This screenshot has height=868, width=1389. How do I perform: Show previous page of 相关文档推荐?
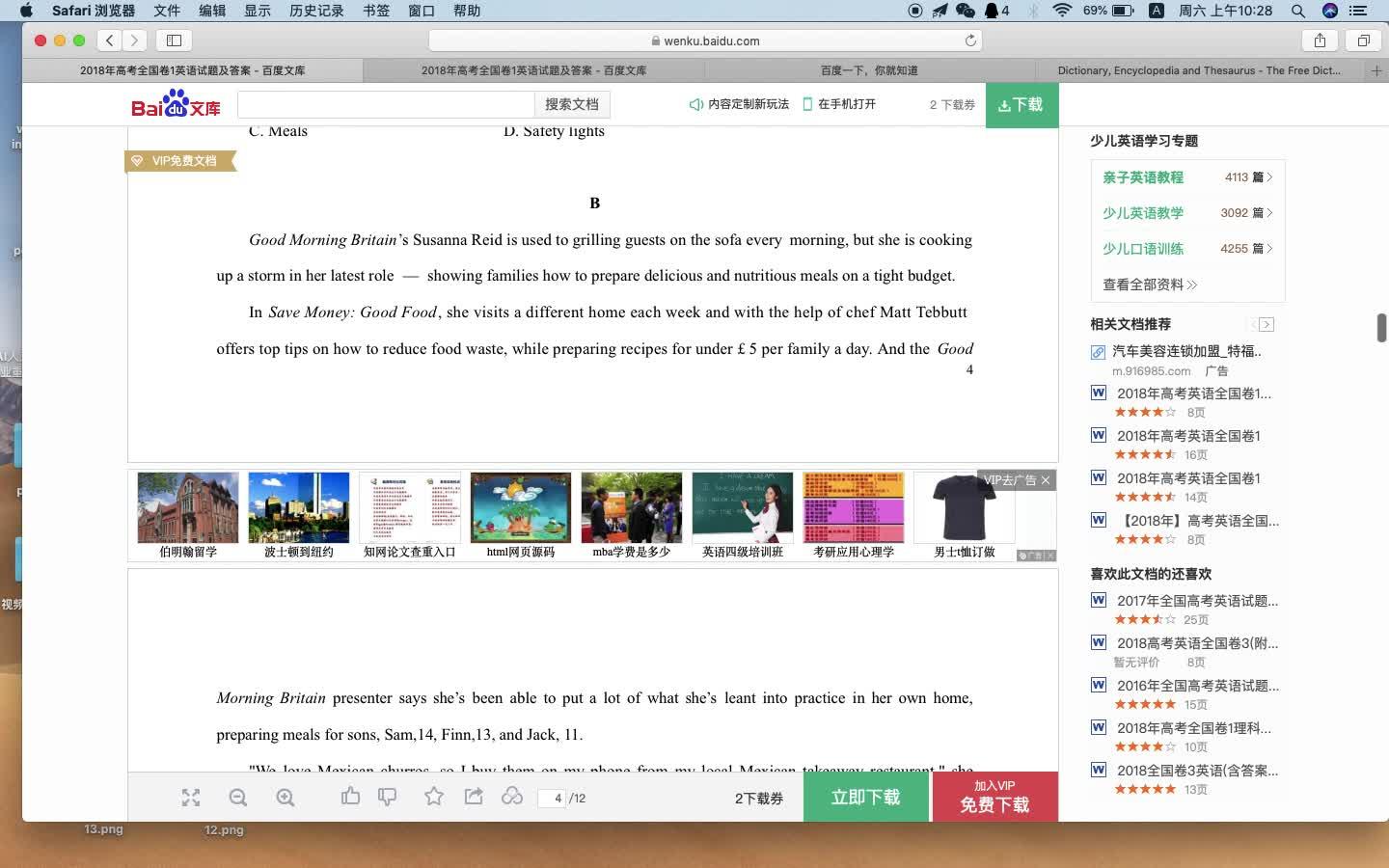pos(1252,325)
